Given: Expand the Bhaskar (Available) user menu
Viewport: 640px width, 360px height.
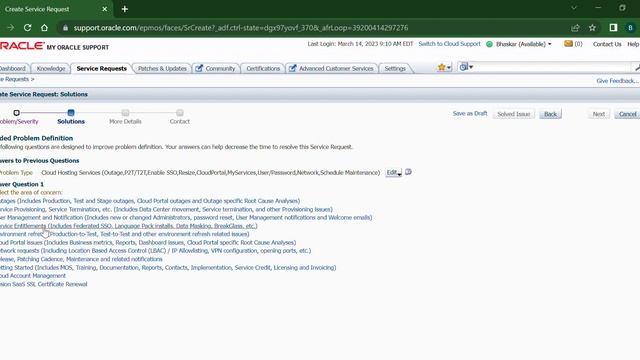Looking at the screenshot, I should 523,44.
